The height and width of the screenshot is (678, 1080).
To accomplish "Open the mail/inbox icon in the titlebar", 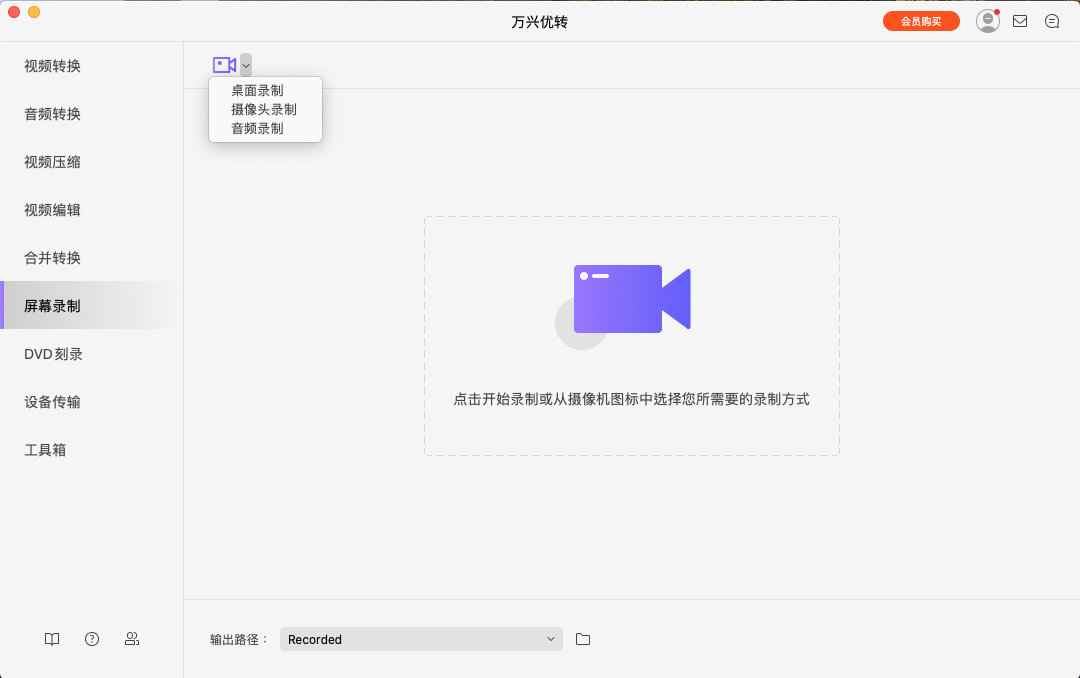I will [1020, 20].
